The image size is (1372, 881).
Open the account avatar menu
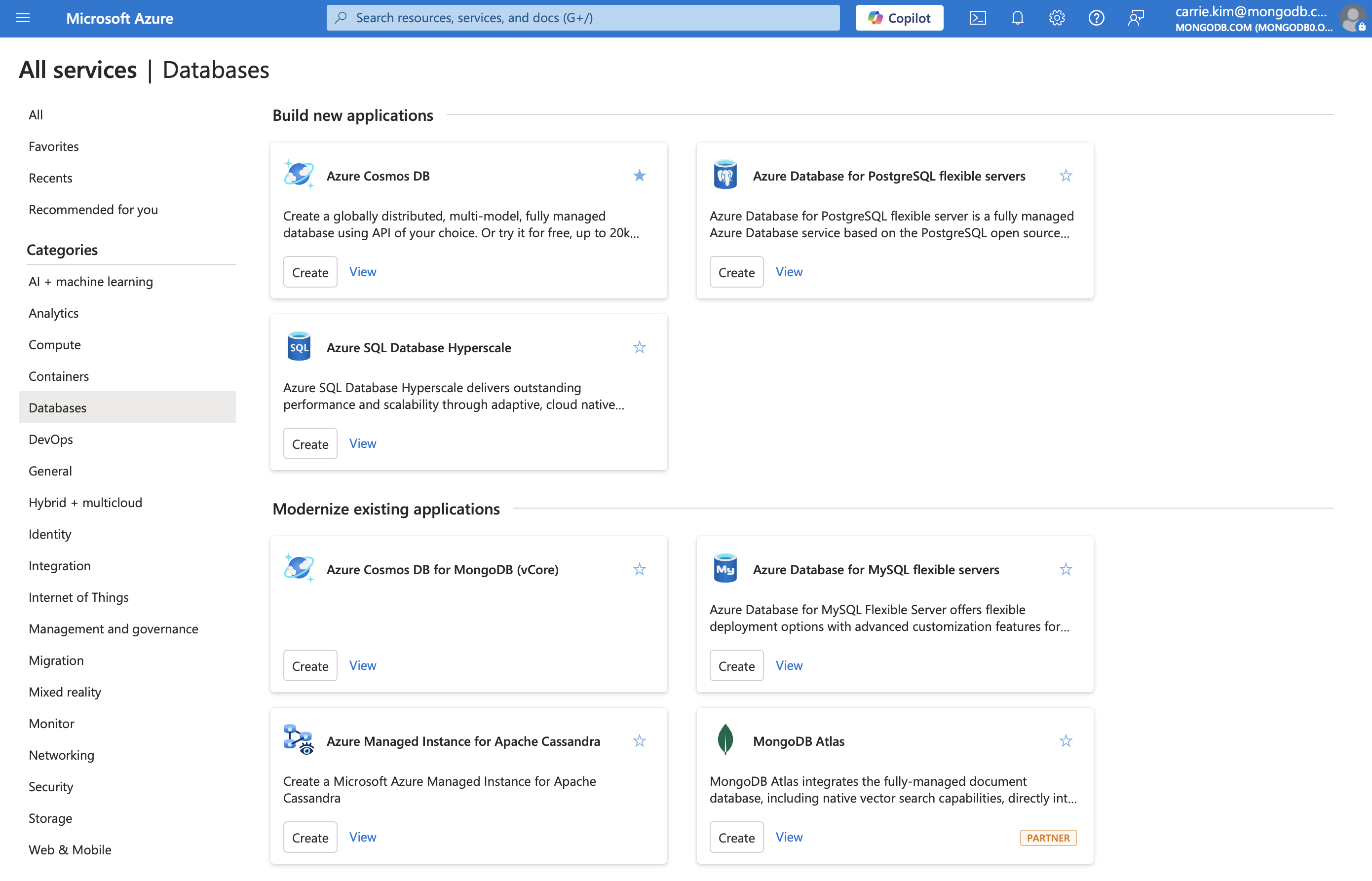pos(1353,18)
